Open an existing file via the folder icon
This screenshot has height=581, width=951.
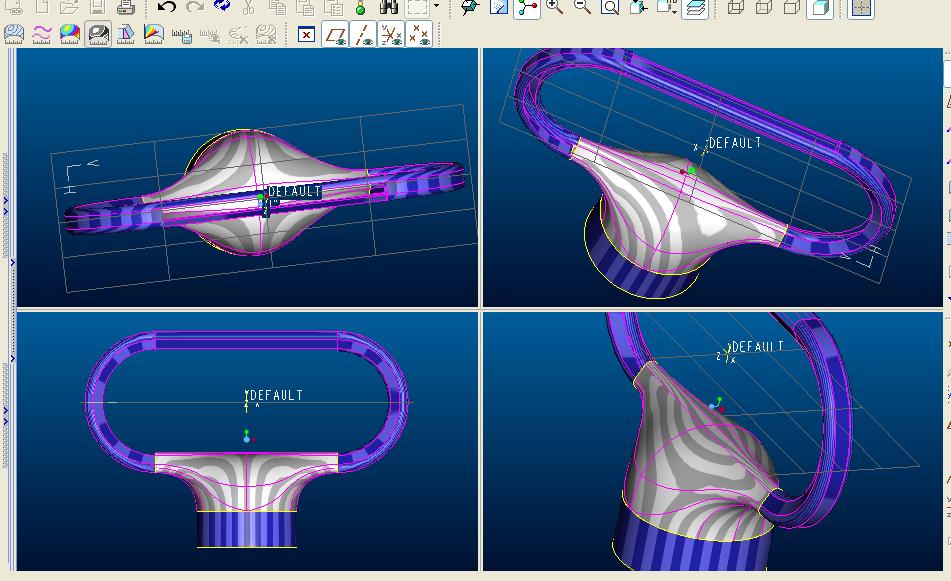pos(69,7)
